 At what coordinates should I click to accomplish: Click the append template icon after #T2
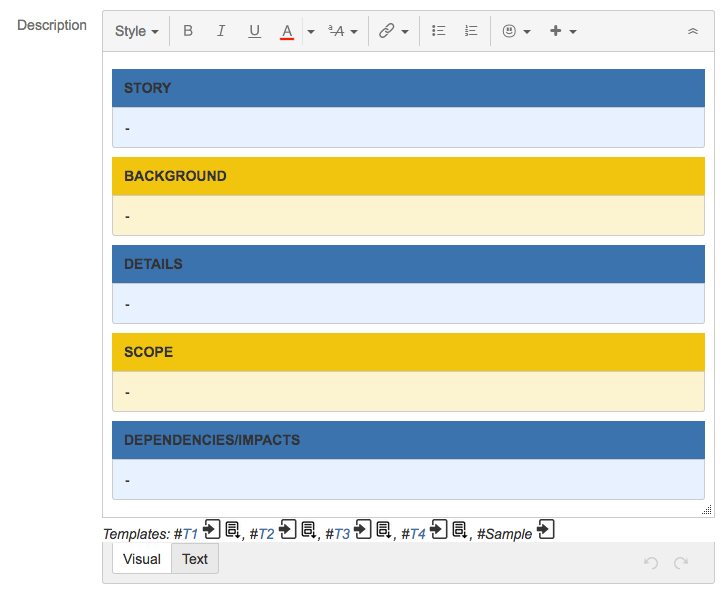[309, 530]
